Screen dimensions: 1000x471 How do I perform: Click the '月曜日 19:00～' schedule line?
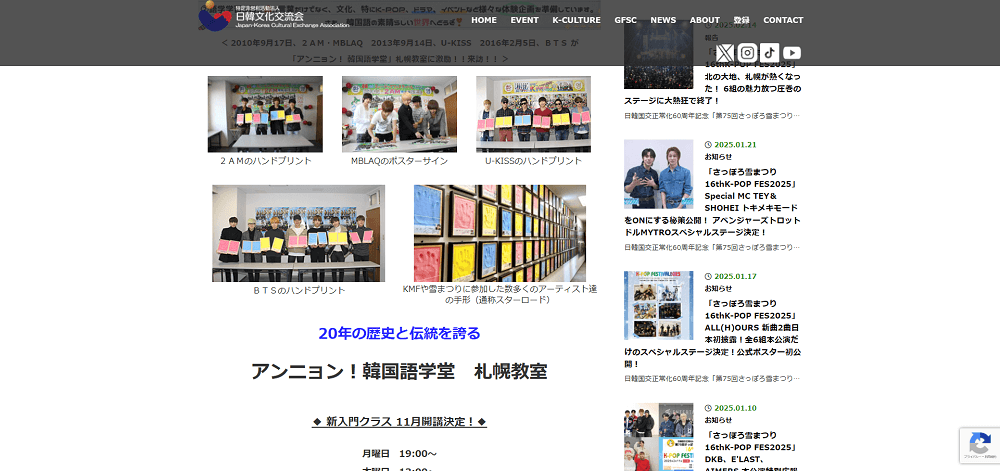399,454
